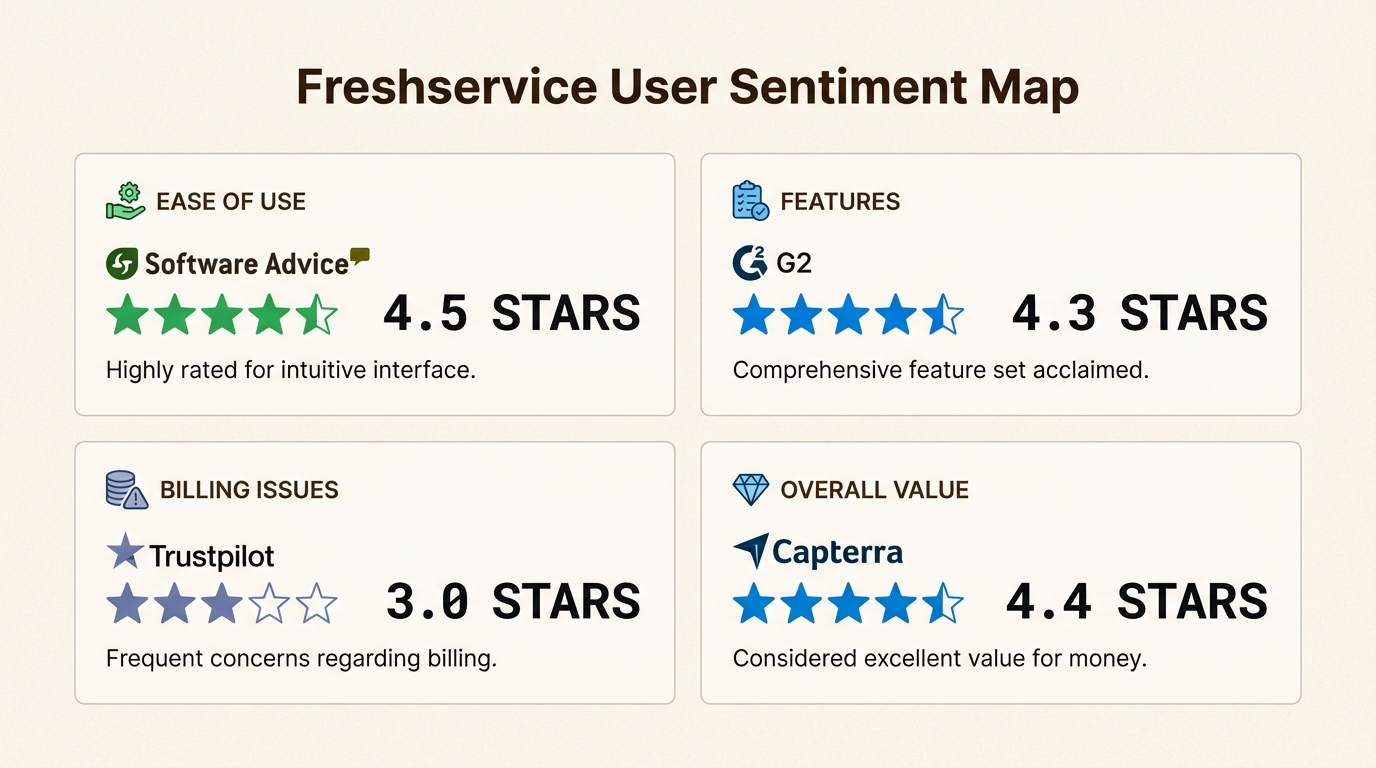
Task: Click 'Comprehensive feature set acclaimed' text
Action: coord(940,370)
